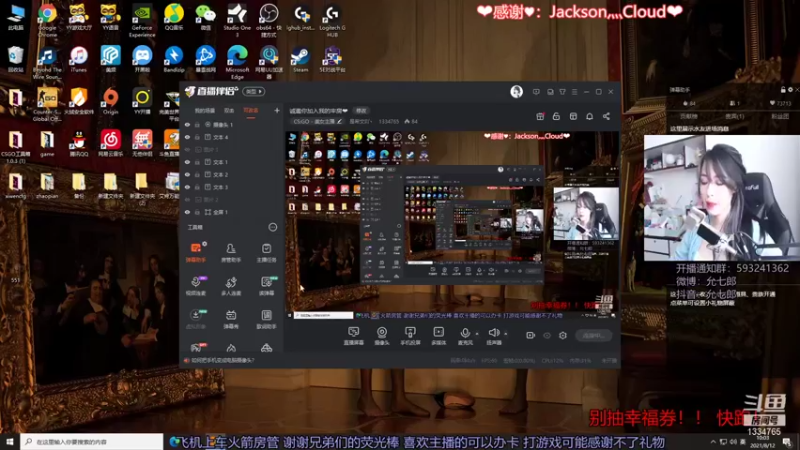Viewport: 800px width, 450px height.
Task: Expand the speaker options arrow
Action: pyautogui.click(x=506, y=334)
